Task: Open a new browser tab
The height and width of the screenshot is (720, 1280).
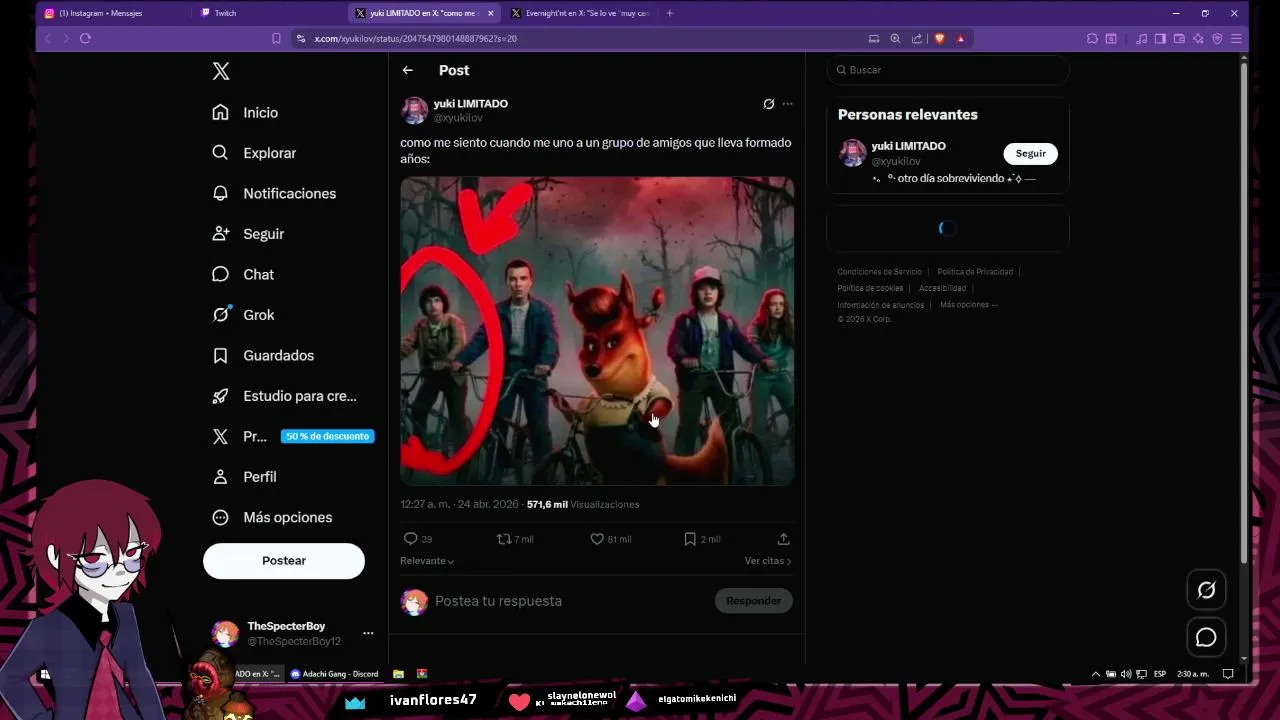Action: coord(669,13)
